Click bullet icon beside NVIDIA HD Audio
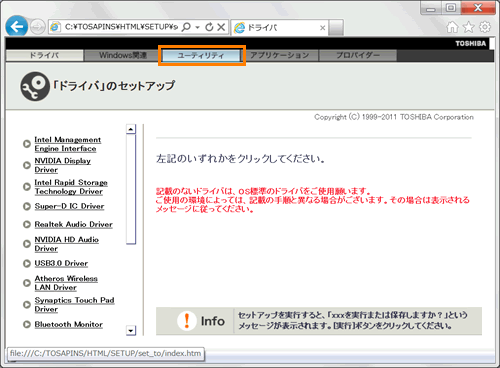The image size is (500, 368). coord(27,244)
